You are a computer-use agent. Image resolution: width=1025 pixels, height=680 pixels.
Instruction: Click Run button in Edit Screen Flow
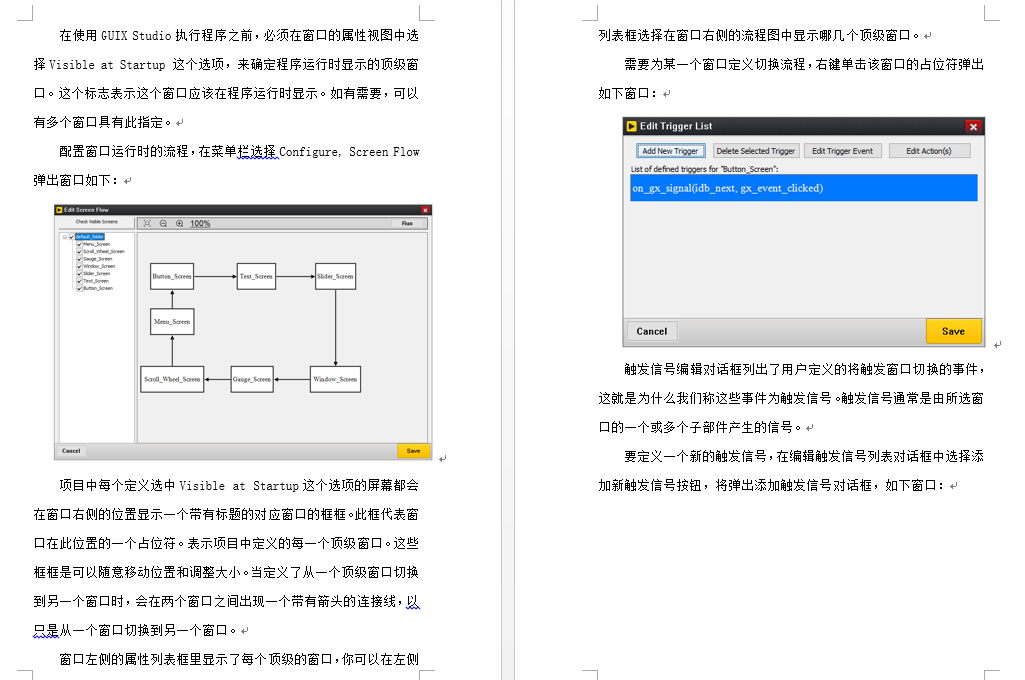tap(407, 224)
